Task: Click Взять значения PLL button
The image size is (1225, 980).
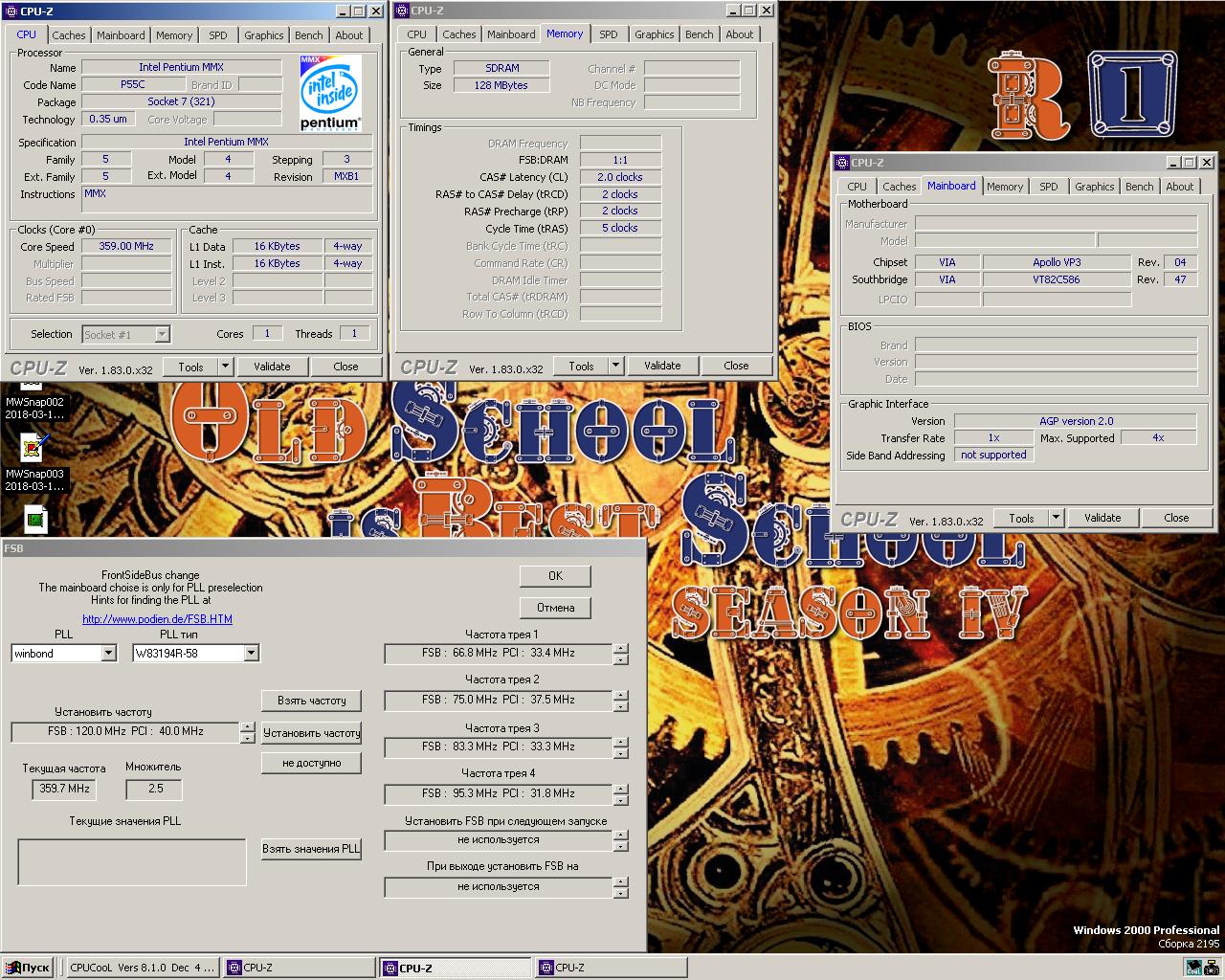Action: coord(312,849)
